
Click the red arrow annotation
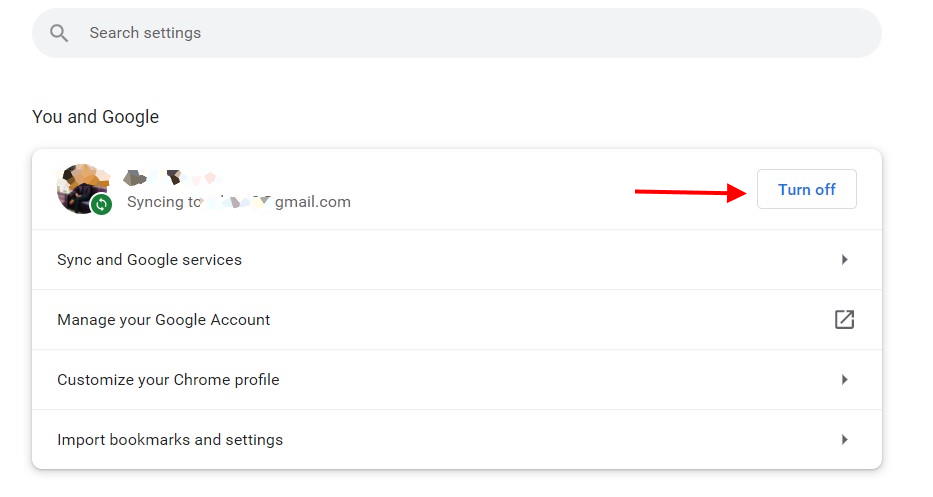690,192
